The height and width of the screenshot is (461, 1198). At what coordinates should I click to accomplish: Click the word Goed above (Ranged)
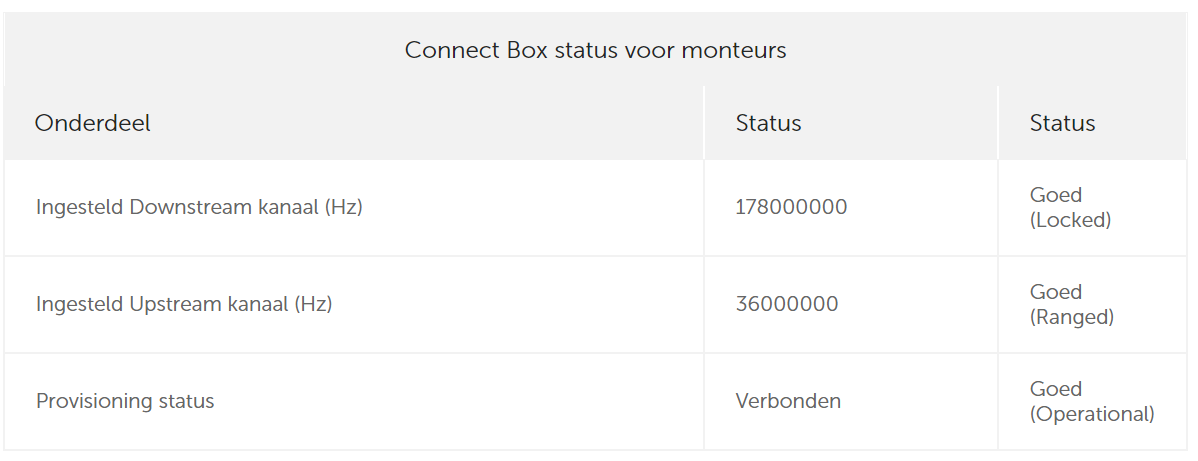(x=1056, y=292)
